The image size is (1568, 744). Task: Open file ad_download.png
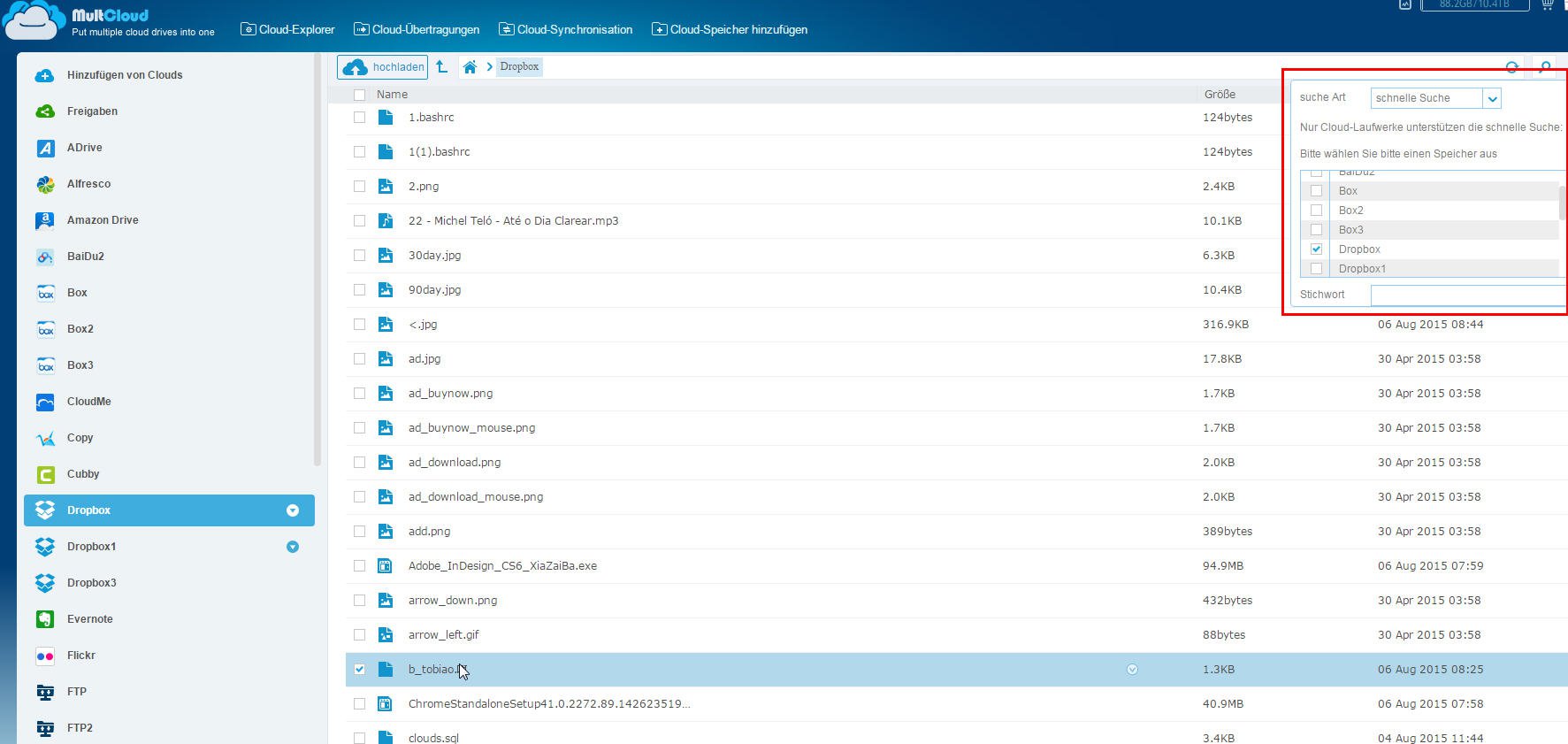tap(455, 462)
